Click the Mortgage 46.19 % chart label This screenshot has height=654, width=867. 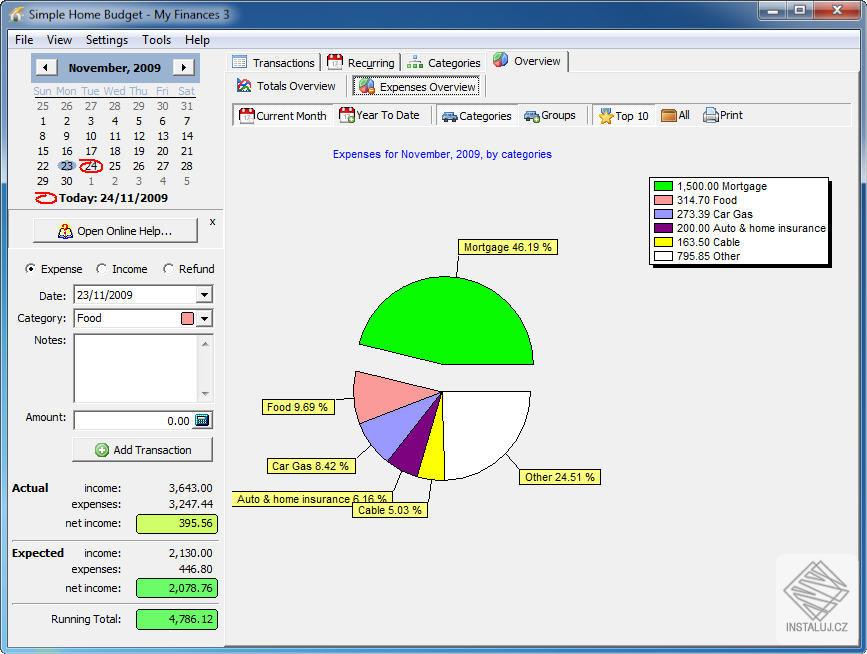pyautogui.click(x=508, y=247)
